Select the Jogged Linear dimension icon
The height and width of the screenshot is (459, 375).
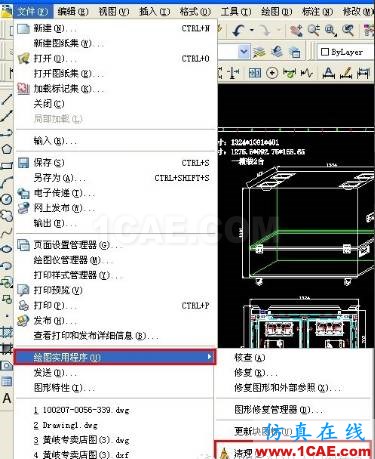tap(307, 73)
